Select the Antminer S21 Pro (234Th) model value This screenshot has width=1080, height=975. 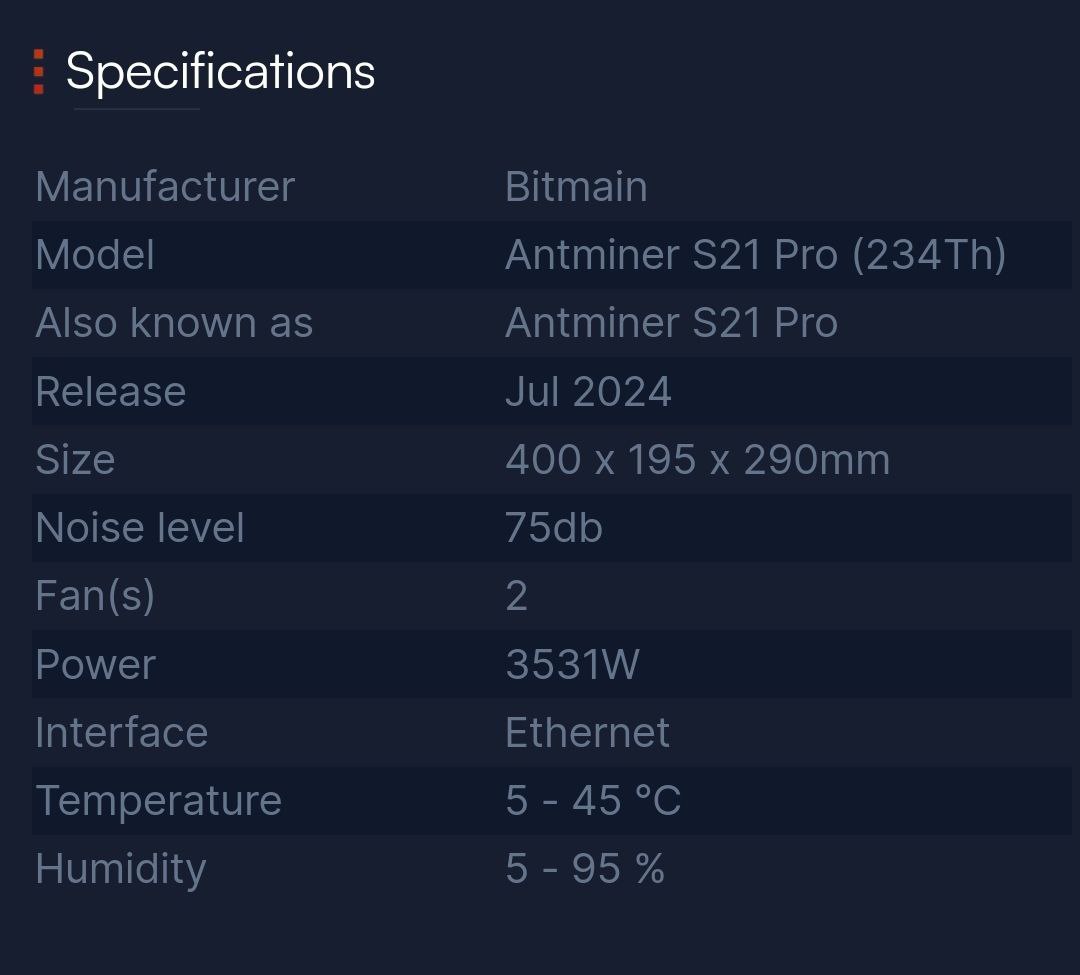(755, 255)
